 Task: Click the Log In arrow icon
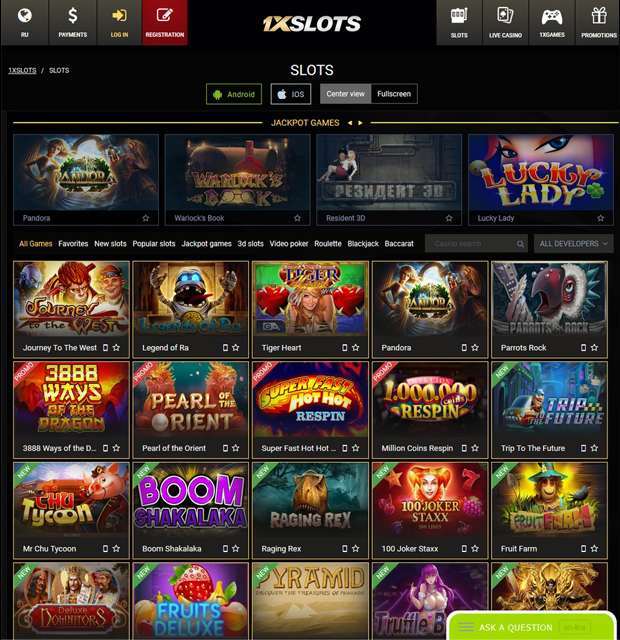point(119,16)
